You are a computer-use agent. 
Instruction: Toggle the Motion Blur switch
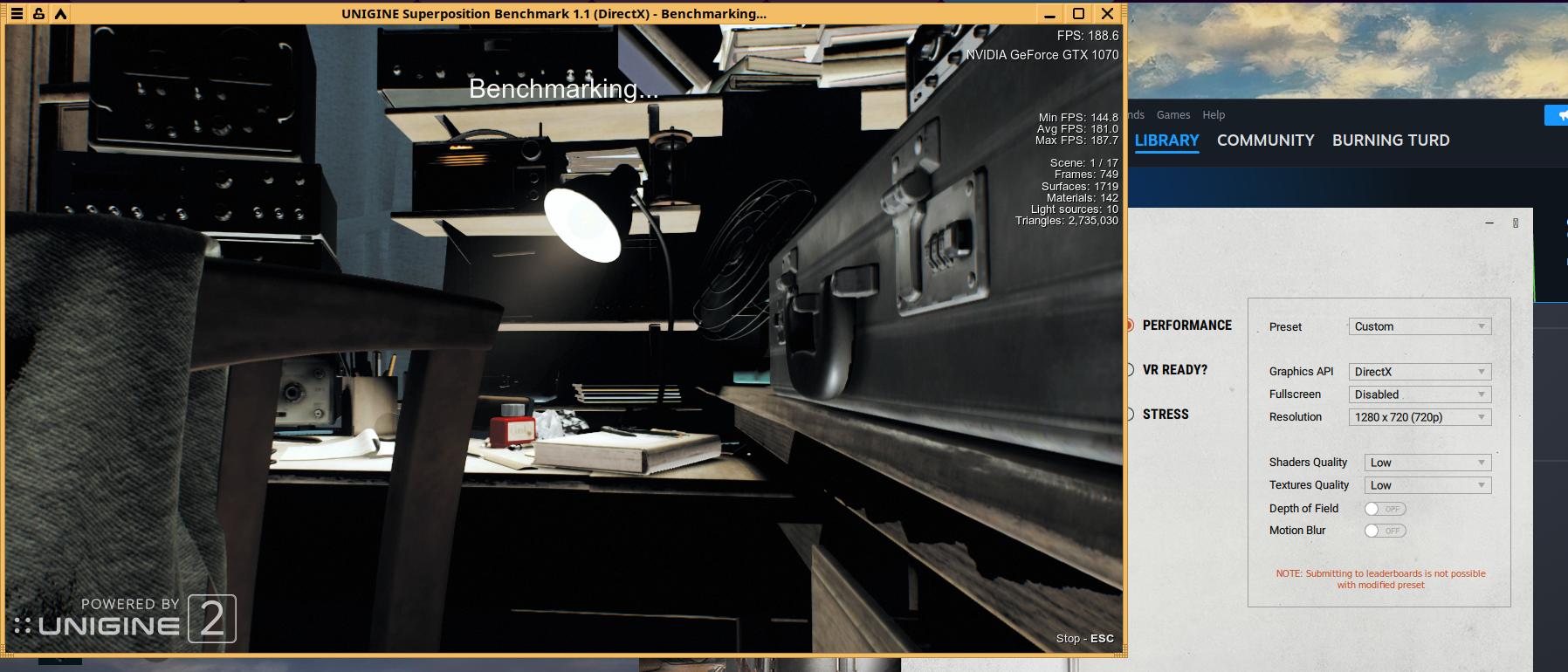(x=1386, y=531)
